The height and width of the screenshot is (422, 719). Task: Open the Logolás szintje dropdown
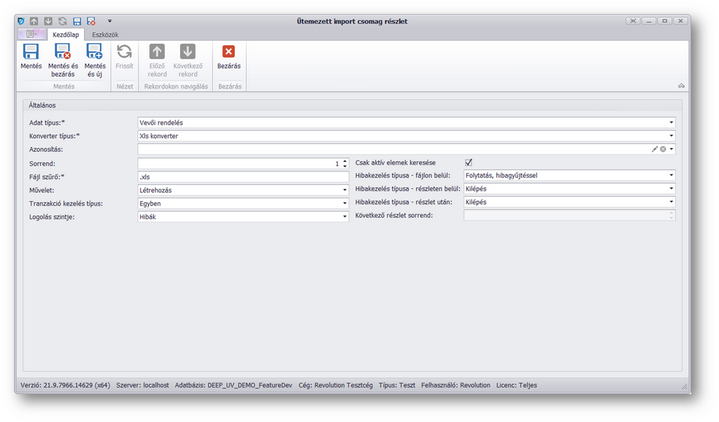click(x=345, y=215)
